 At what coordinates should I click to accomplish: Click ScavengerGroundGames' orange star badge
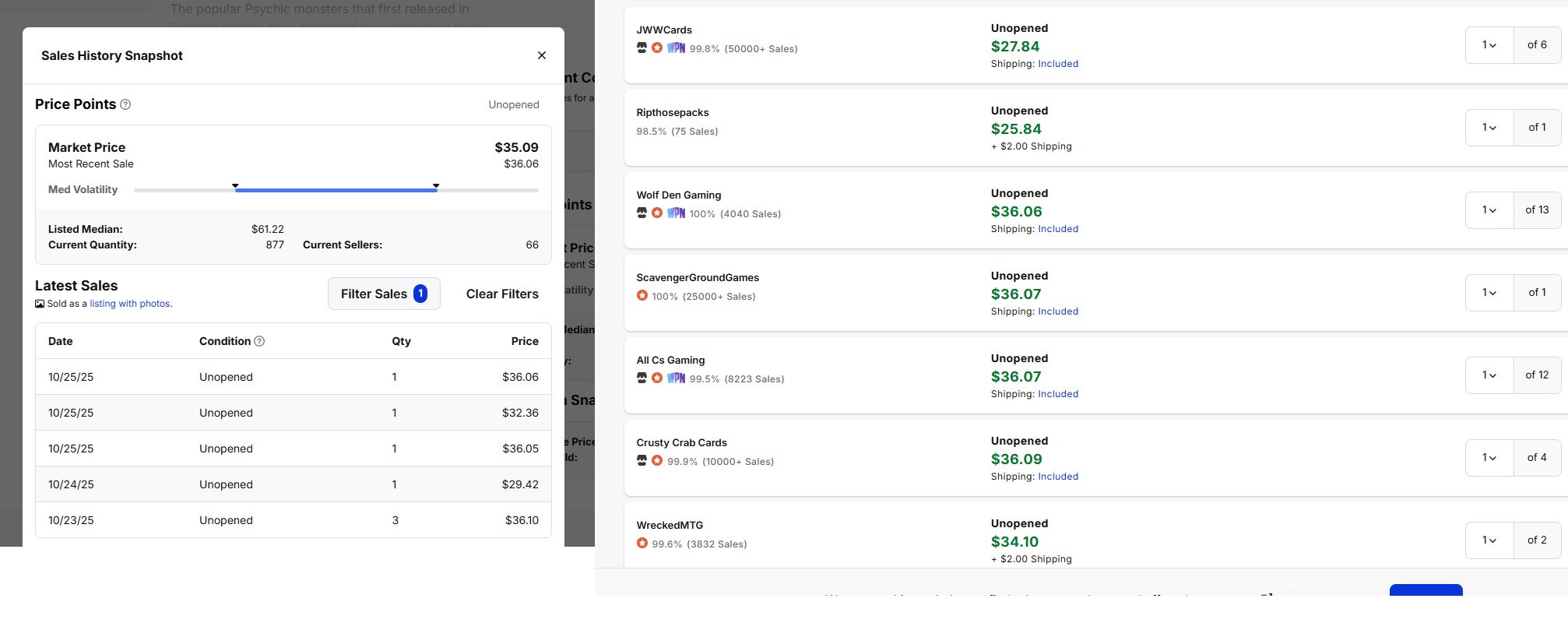(x=642, y=296)
